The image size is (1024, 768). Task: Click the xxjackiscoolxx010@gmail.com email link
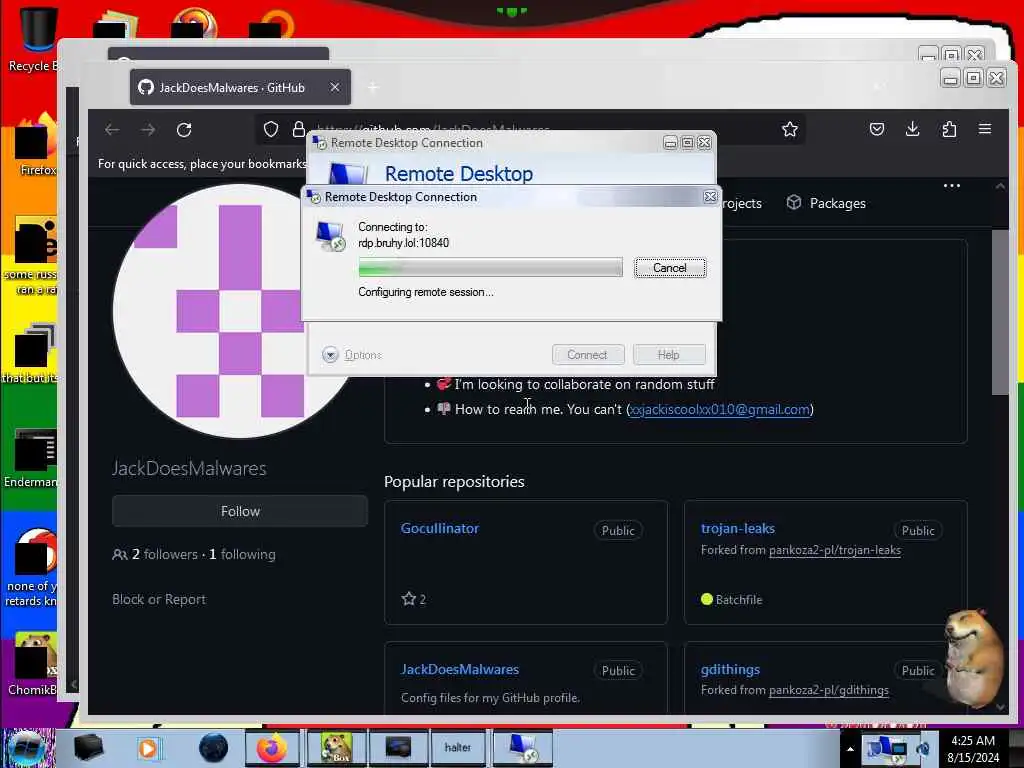click(x=720, y=409)
